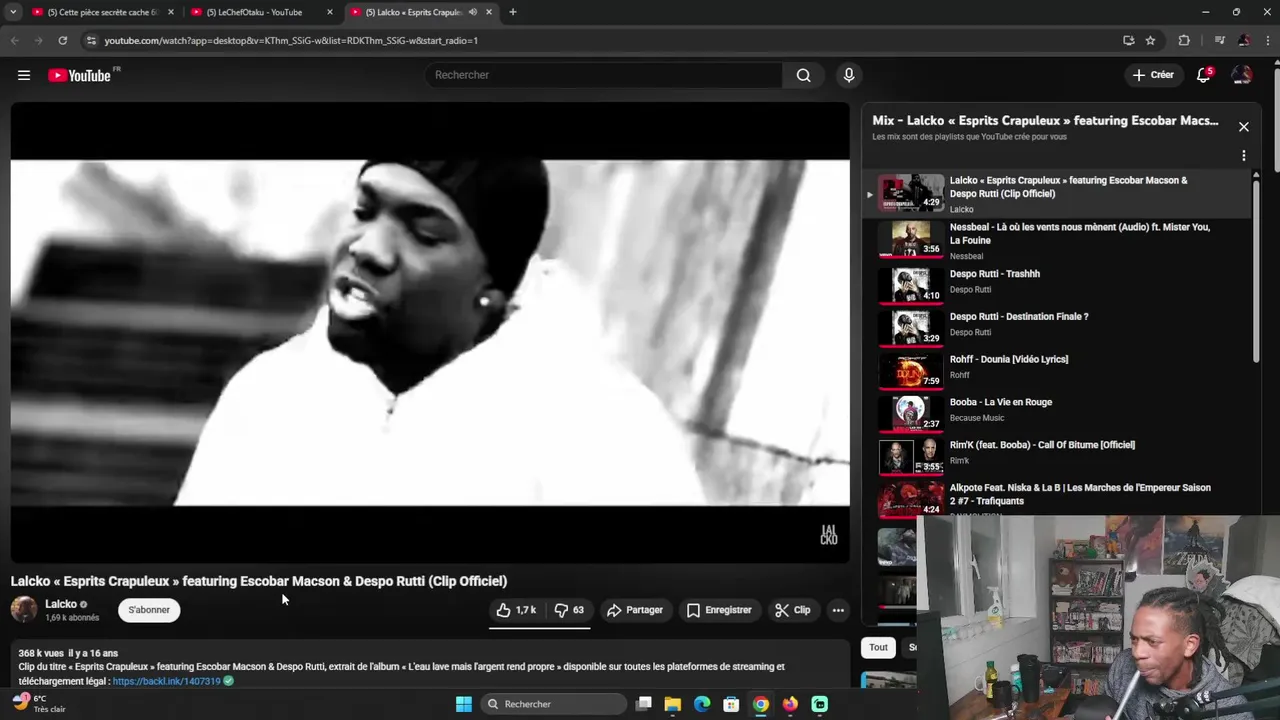1280x720 pixels.
Task: Click the playlist panel scrollbar
Action: [x=1256, y=270]
